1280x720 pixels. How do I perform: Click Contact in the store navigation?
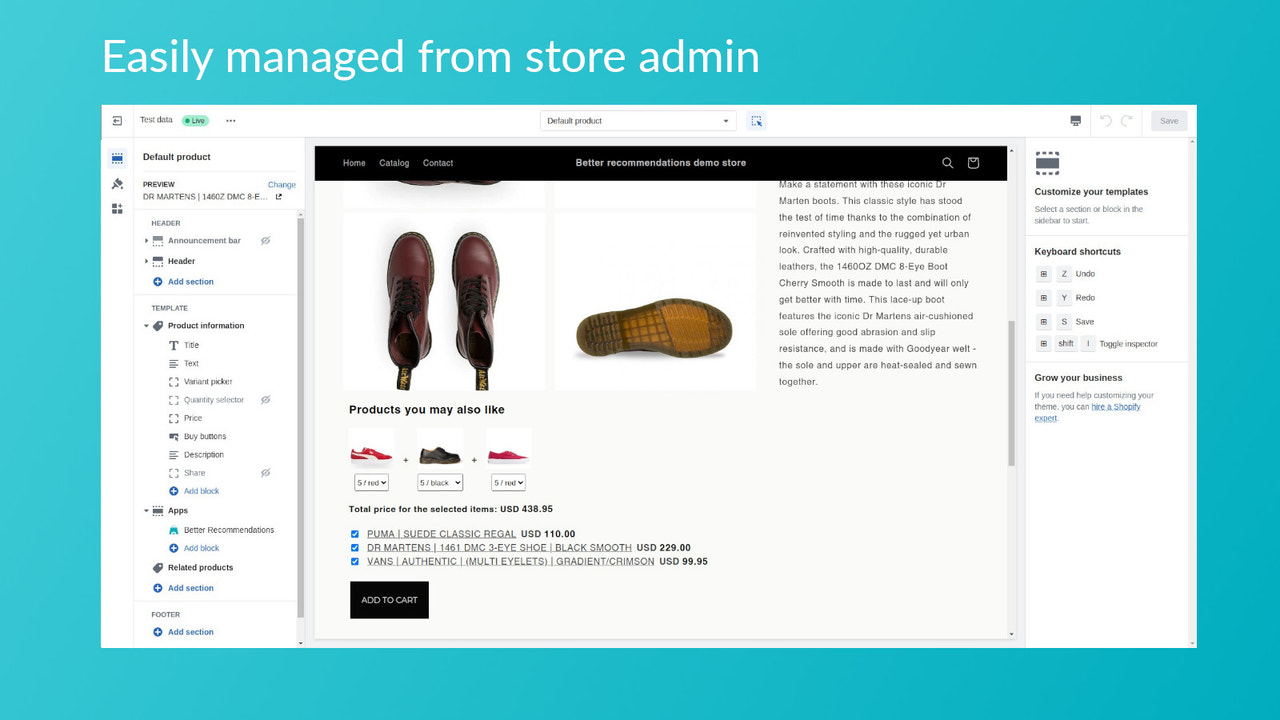point(437,162)
